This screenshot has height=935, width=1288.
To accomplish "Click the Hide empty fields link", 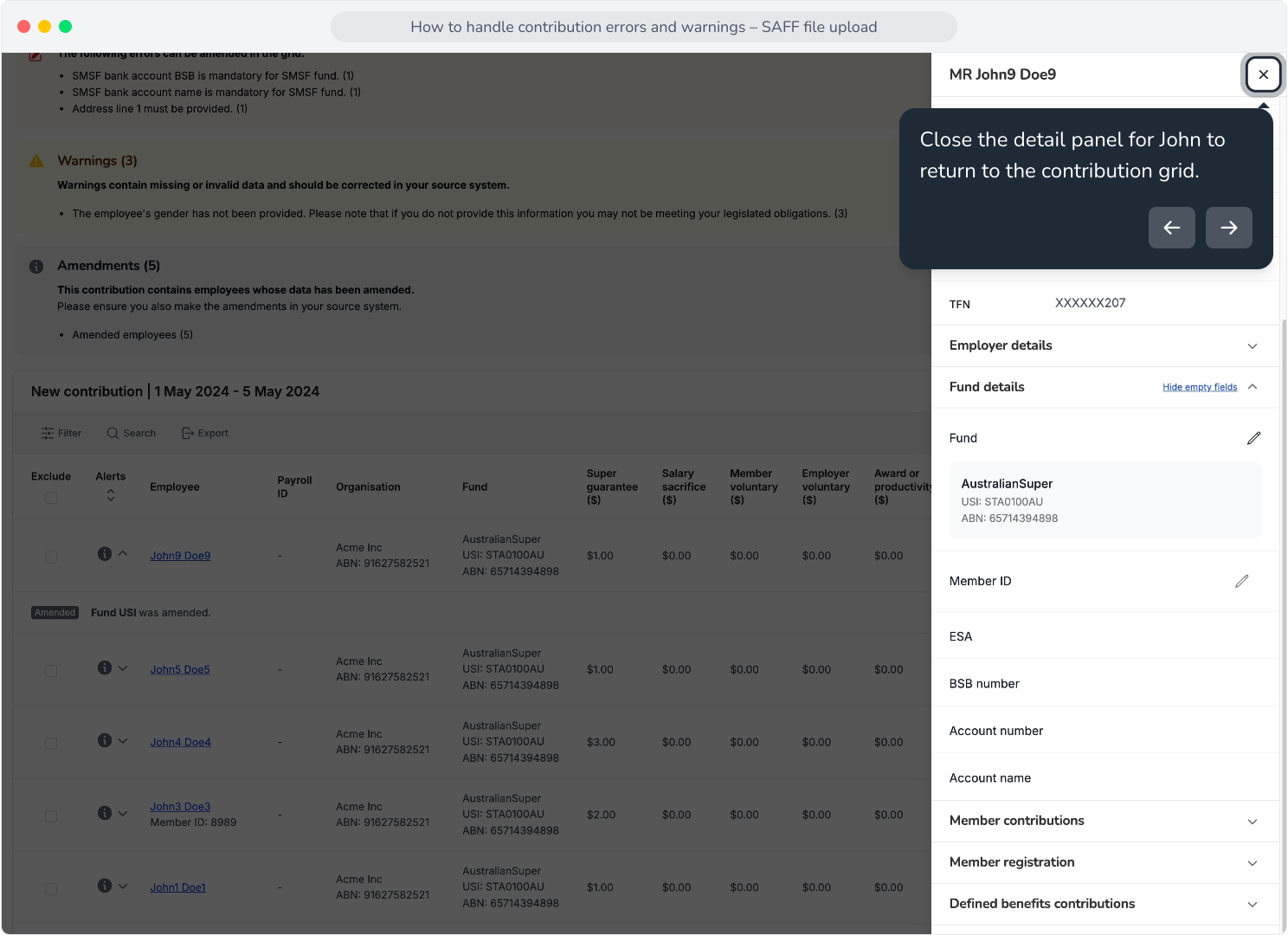I will pos(1200,387).
